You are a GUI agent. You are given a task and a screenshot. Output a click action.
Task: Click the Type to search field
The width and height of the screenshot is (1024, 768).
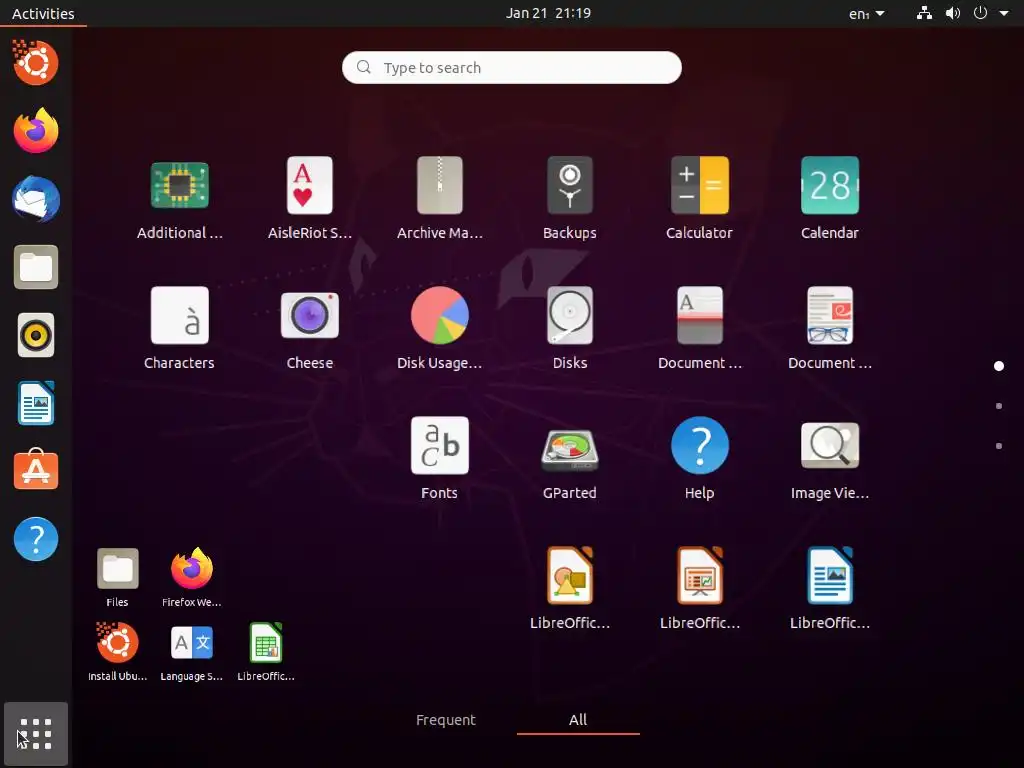512,67
